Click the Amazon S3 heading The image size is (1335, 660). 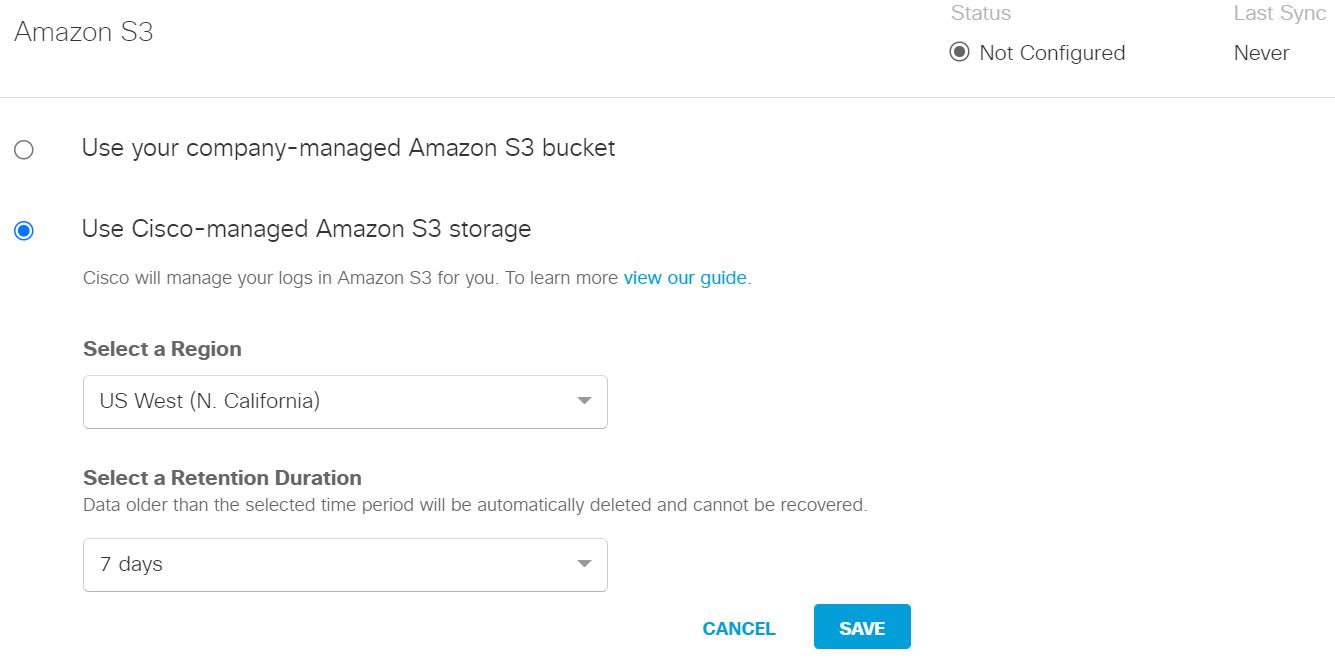pos(84,32)
